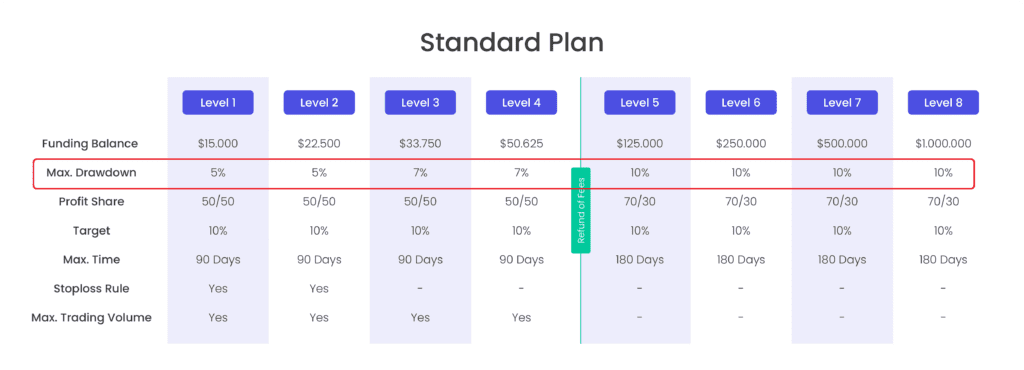1024x370 pixels.
Task: Click the Funding Balance row label
Action: coord(90,144)
